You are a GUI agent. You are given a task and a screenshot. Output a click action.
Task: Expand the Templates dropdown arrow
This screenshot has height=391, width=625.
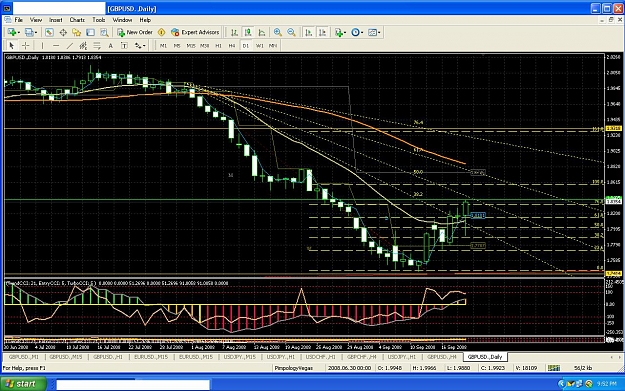point(379,32)
